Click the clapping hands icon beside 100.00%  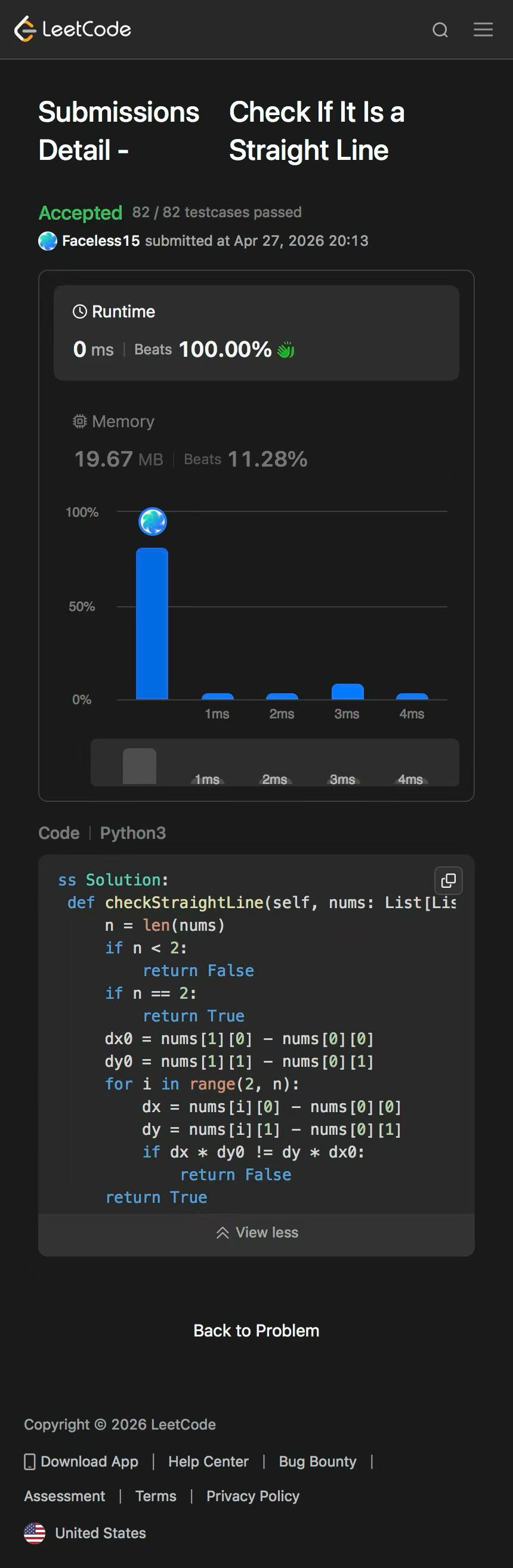286,350
